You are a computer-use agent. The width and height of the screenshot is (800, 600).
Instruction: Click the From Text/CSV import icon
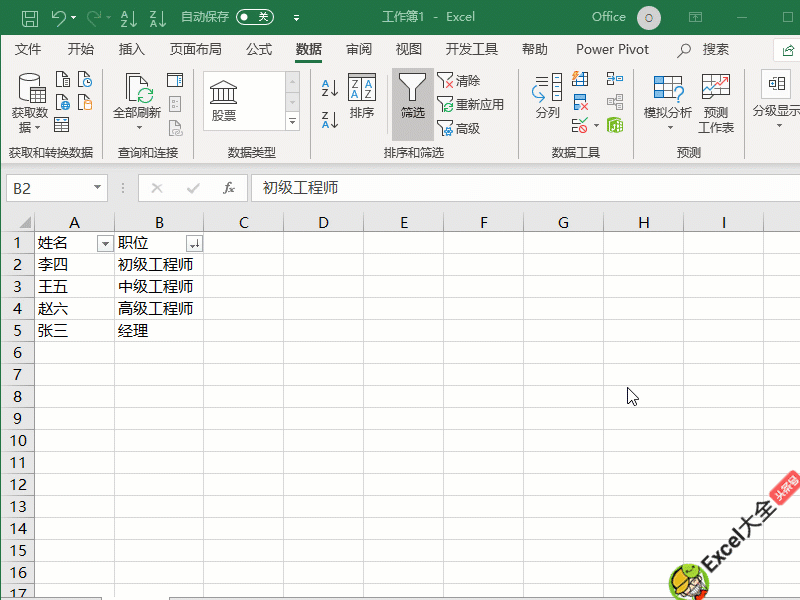(63, 80)
